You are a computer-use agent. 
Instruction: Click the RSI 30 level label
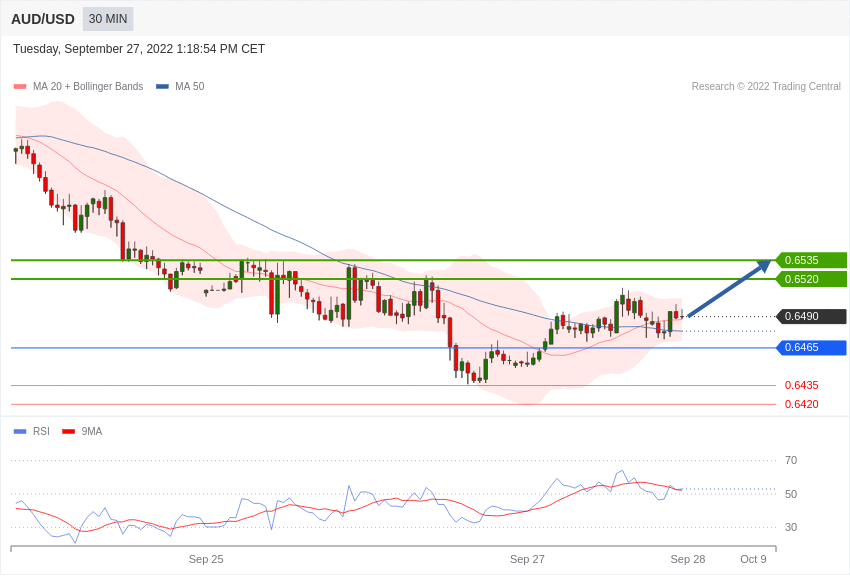click(791, 527)
